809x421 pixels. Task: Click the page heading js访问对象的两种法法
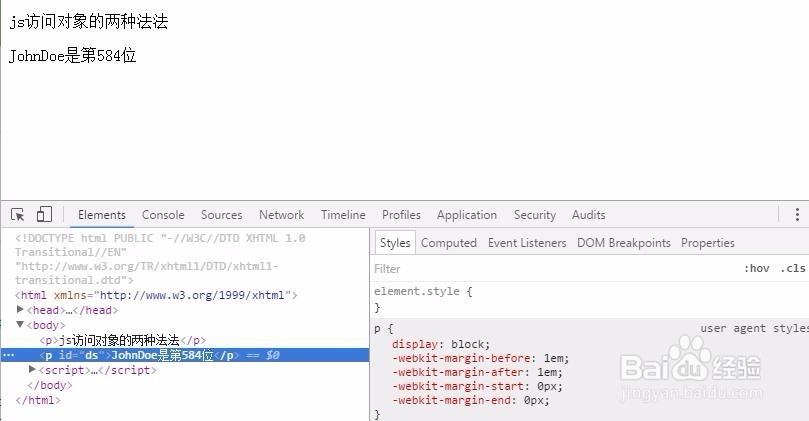tap(89, 22)
